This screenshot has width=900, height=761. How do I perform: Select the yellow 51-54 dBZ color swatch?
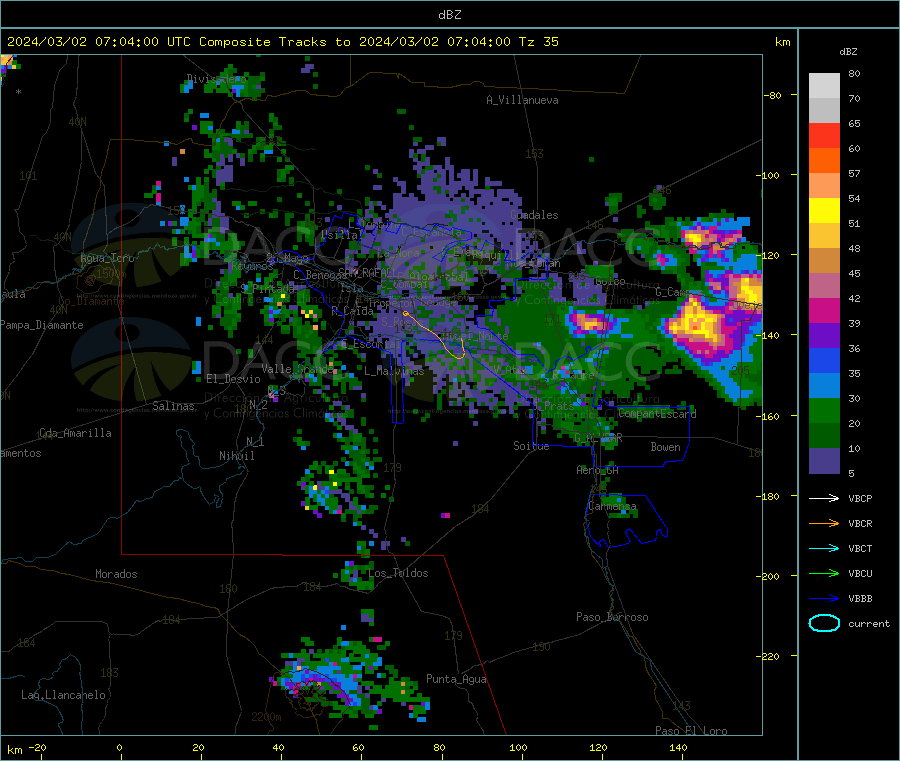click(x=824, y=211)
